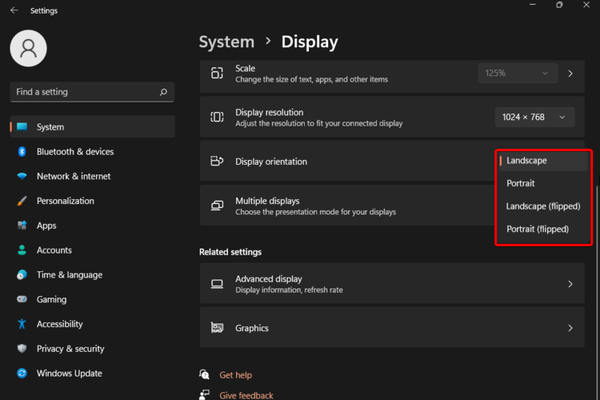Open the Accessibility settings

[x=92, y=324]
